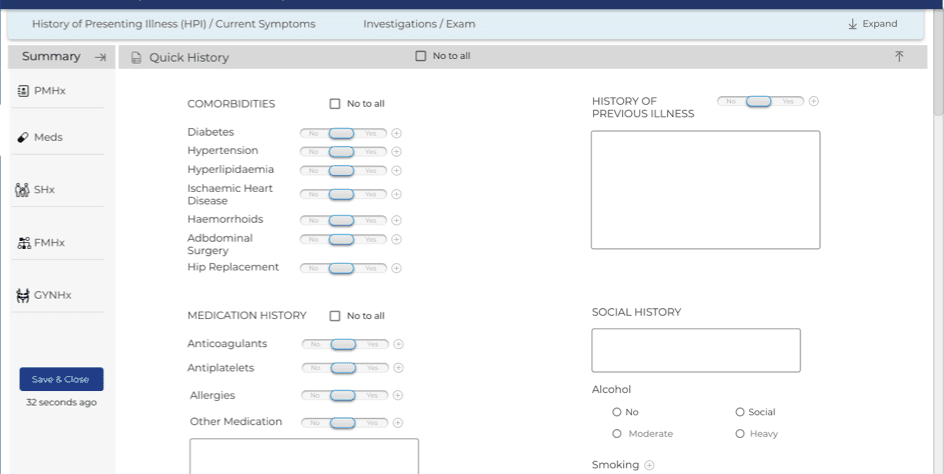Click the GYNHx sidebar icon

[24, 295]
